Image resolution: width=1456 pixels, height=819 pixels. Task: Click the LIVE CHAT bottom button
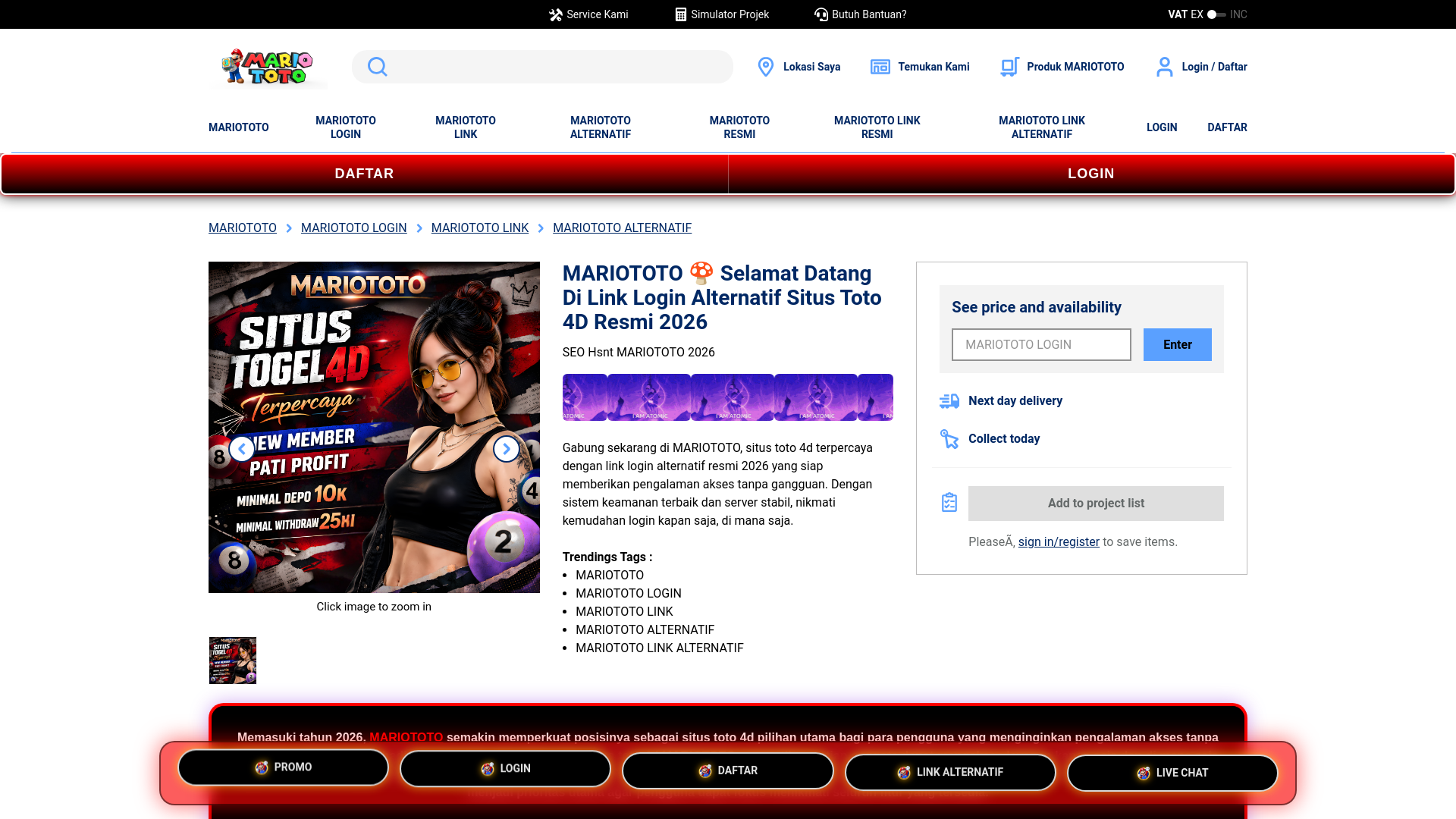click(1172, 773)
